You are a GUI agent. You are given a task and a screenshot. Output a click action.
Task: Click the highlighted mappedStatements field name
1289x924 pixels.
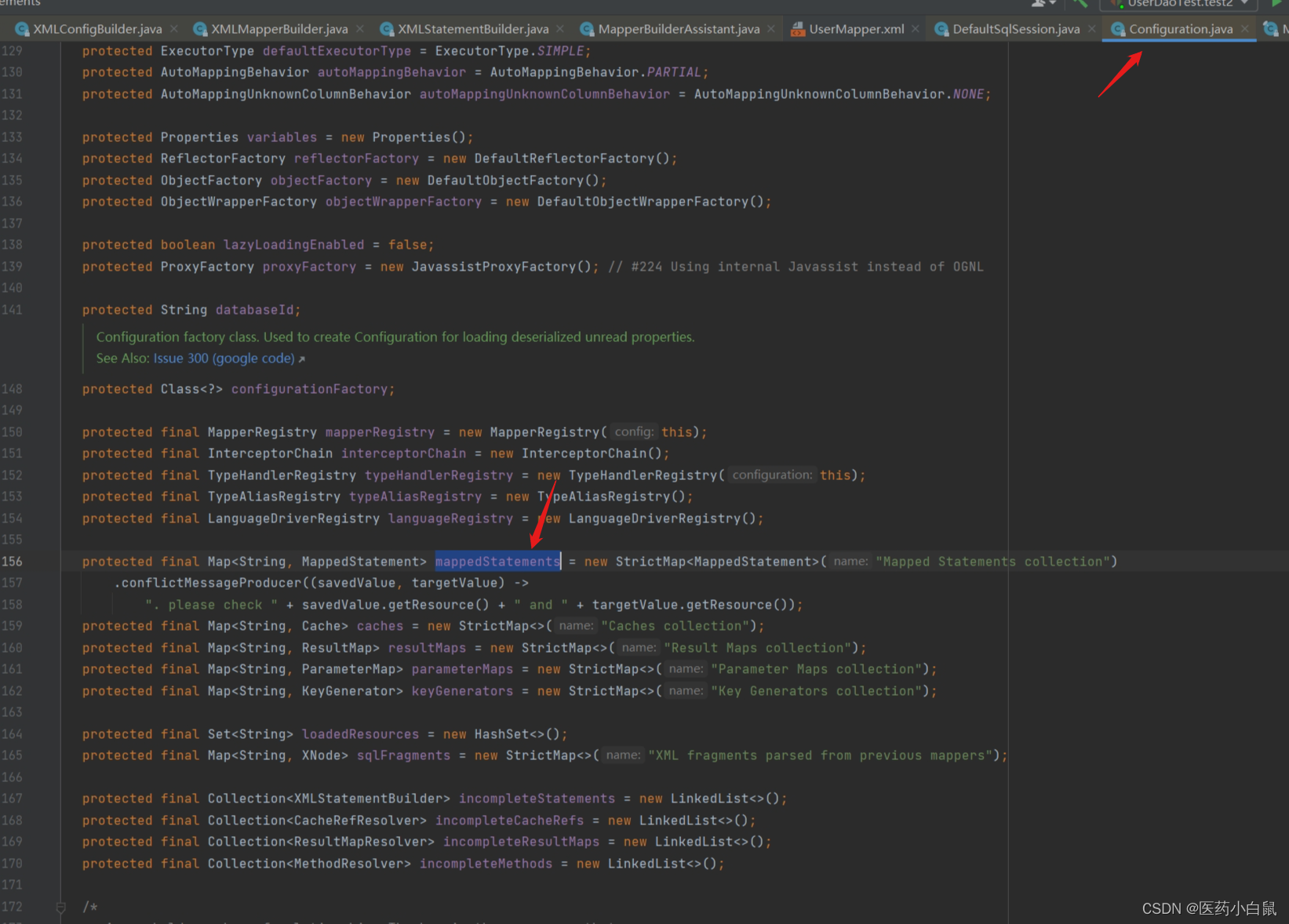(497, 562)
